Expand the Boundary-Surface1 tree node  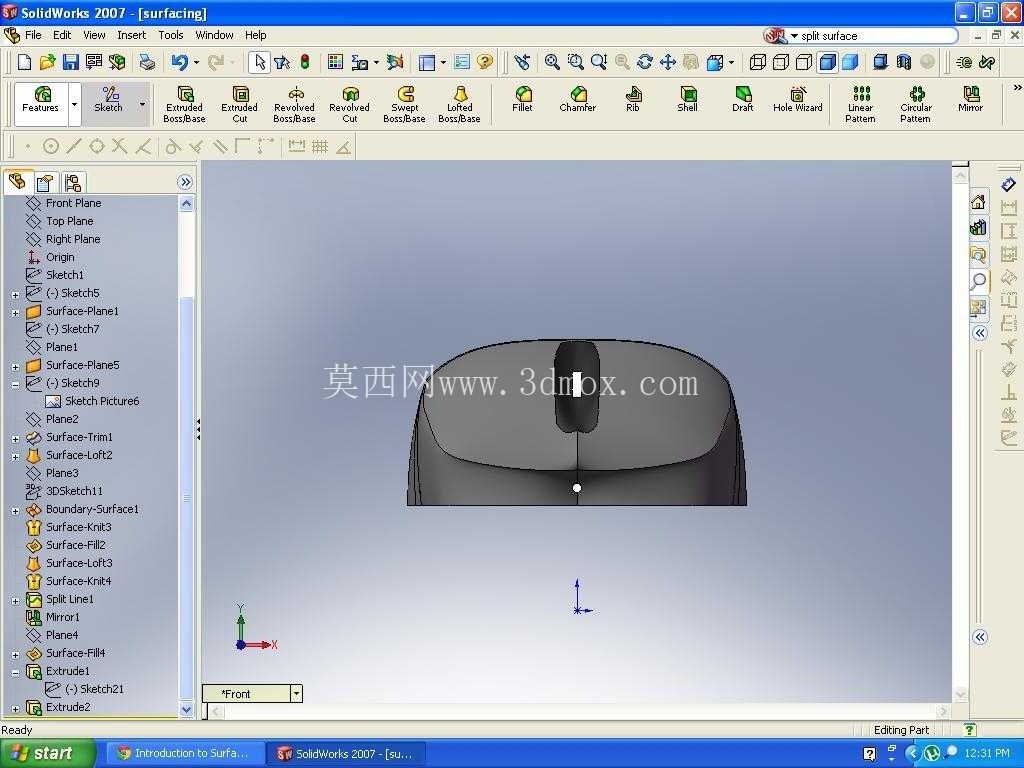click(x=15, y=511)
